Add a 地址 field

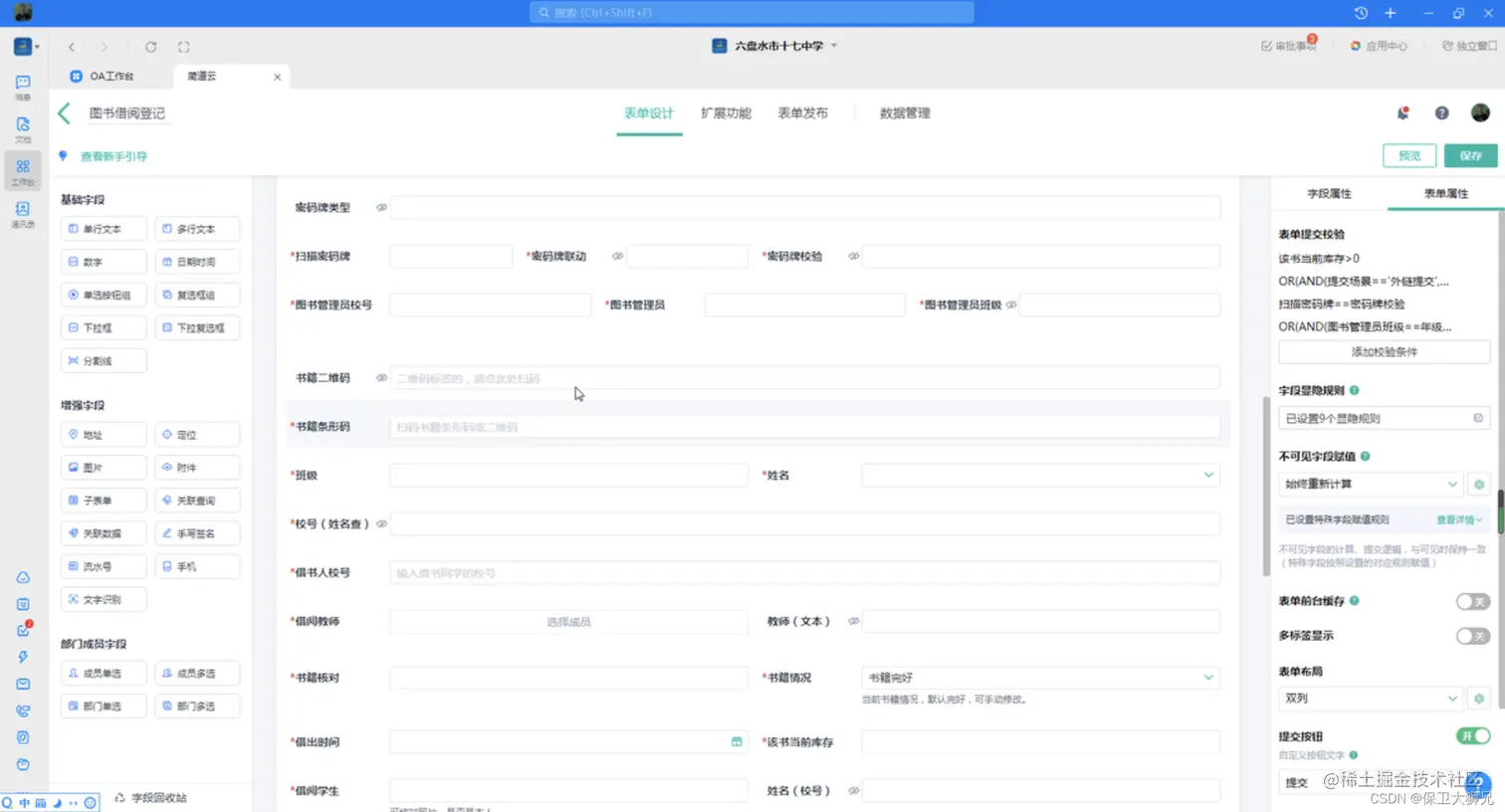click(x=104, y=435)
